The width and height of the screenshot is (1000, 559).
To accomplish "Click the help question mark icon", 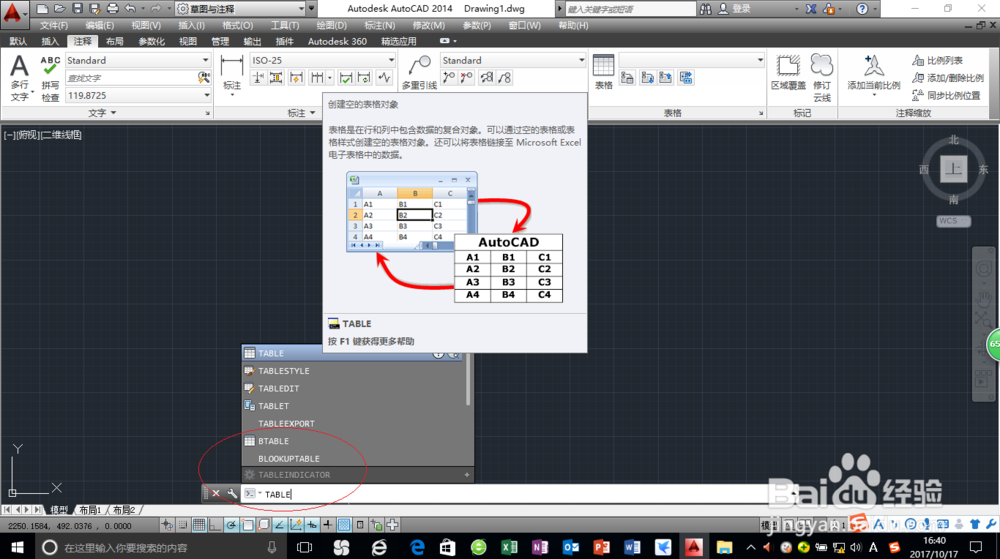I will point(862,9).
